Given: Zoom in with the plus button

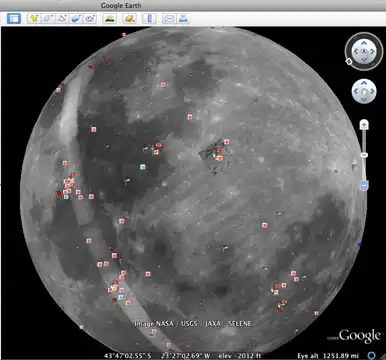Looking at the screenshot, I should (x=364, y=125).
